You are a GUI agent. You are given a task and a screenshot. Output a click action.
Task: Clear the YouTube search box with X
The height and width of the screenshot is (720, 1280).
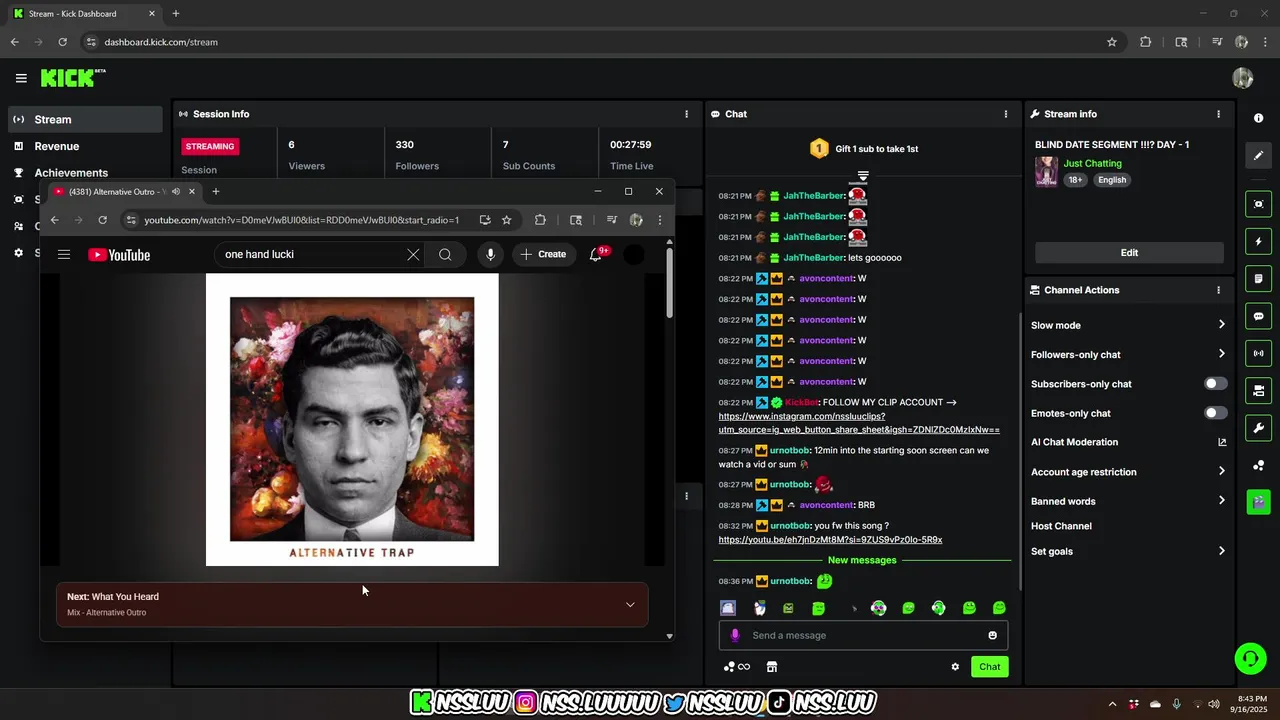click(413, 254)
